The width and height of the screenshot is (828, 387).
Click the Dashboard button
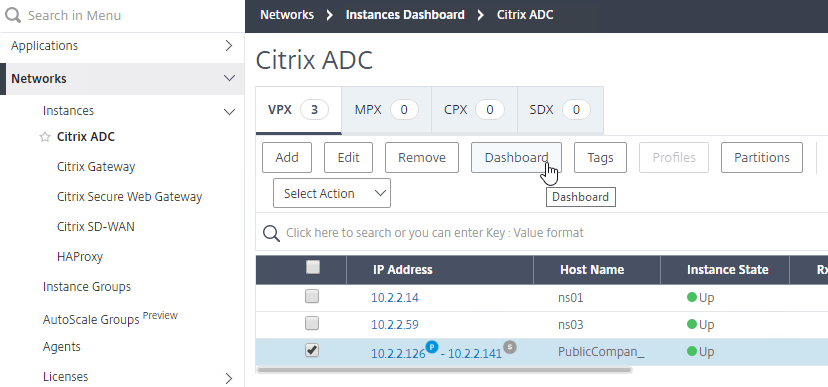pos(516,157)
